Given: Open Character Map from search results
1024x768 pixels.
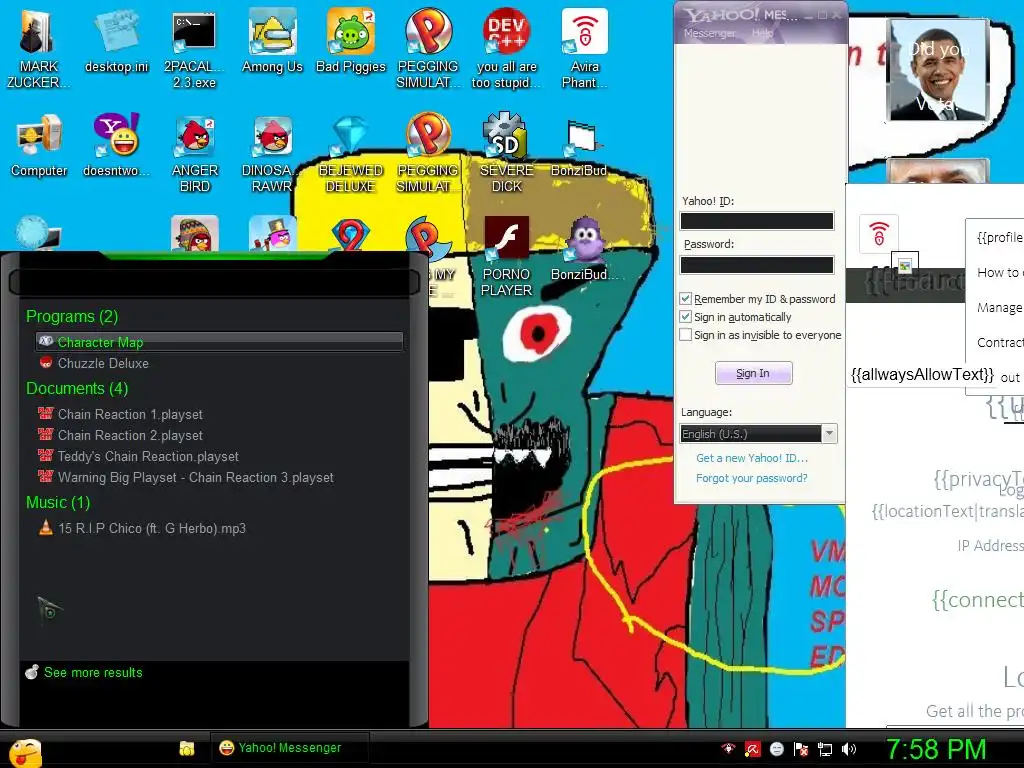Looking at the screenshot, I should 219,342.
